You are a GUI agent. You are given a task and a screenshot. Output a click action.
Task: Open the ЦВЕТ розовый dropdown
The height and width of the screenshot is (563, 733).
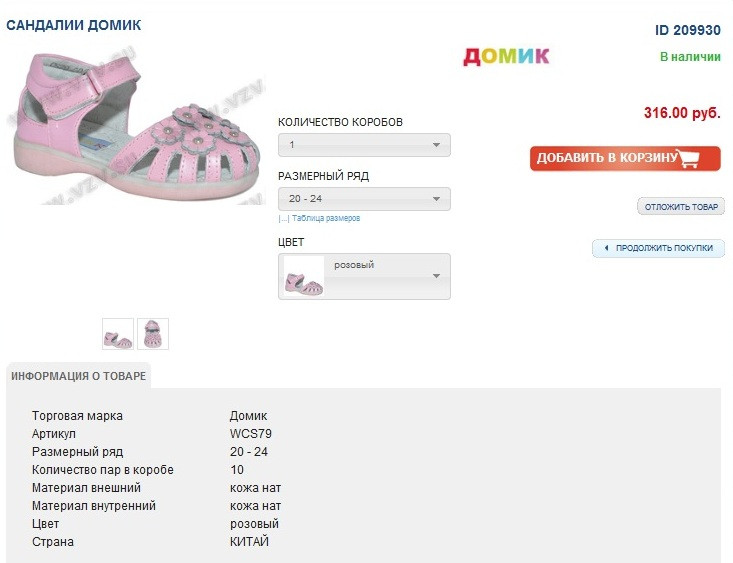[364, 276]
